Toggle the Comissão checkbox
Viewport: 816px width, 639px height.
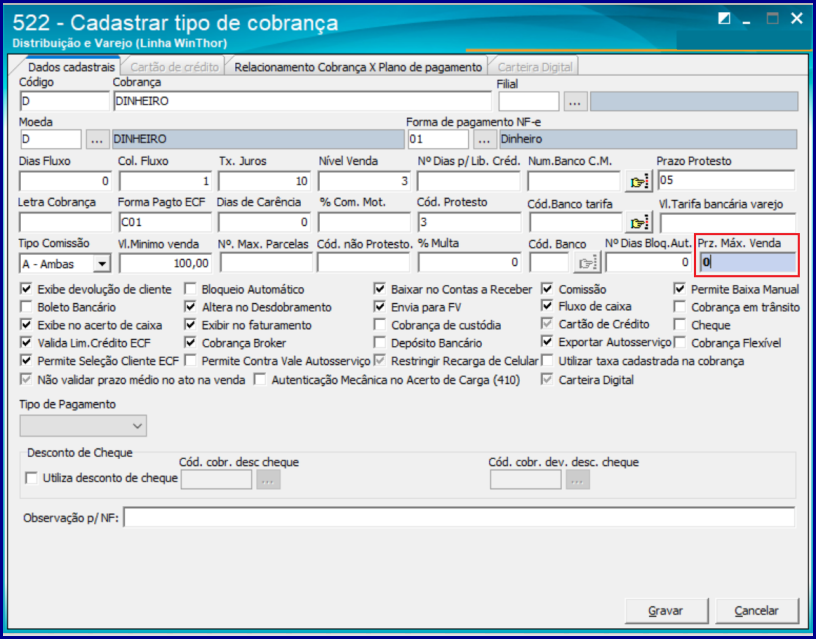point(547,289)
